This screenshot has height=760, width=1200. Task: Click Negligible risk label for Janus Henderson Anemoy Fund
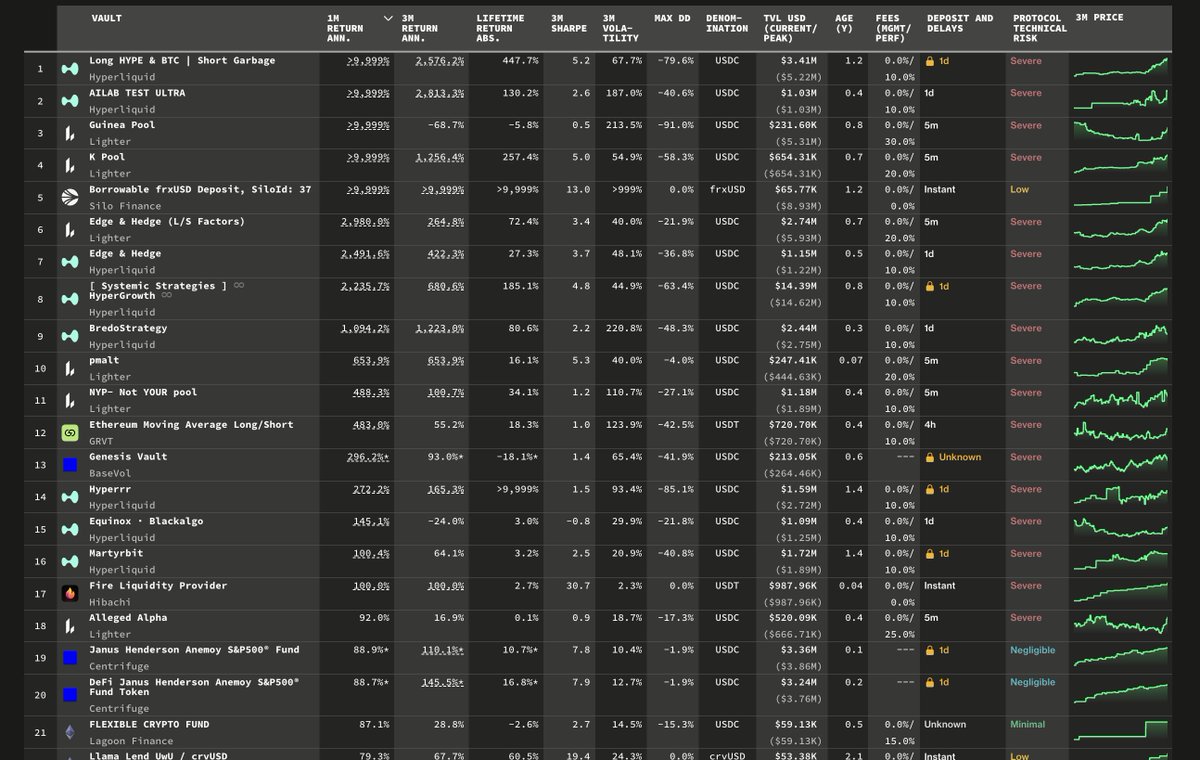point(1032,650)
